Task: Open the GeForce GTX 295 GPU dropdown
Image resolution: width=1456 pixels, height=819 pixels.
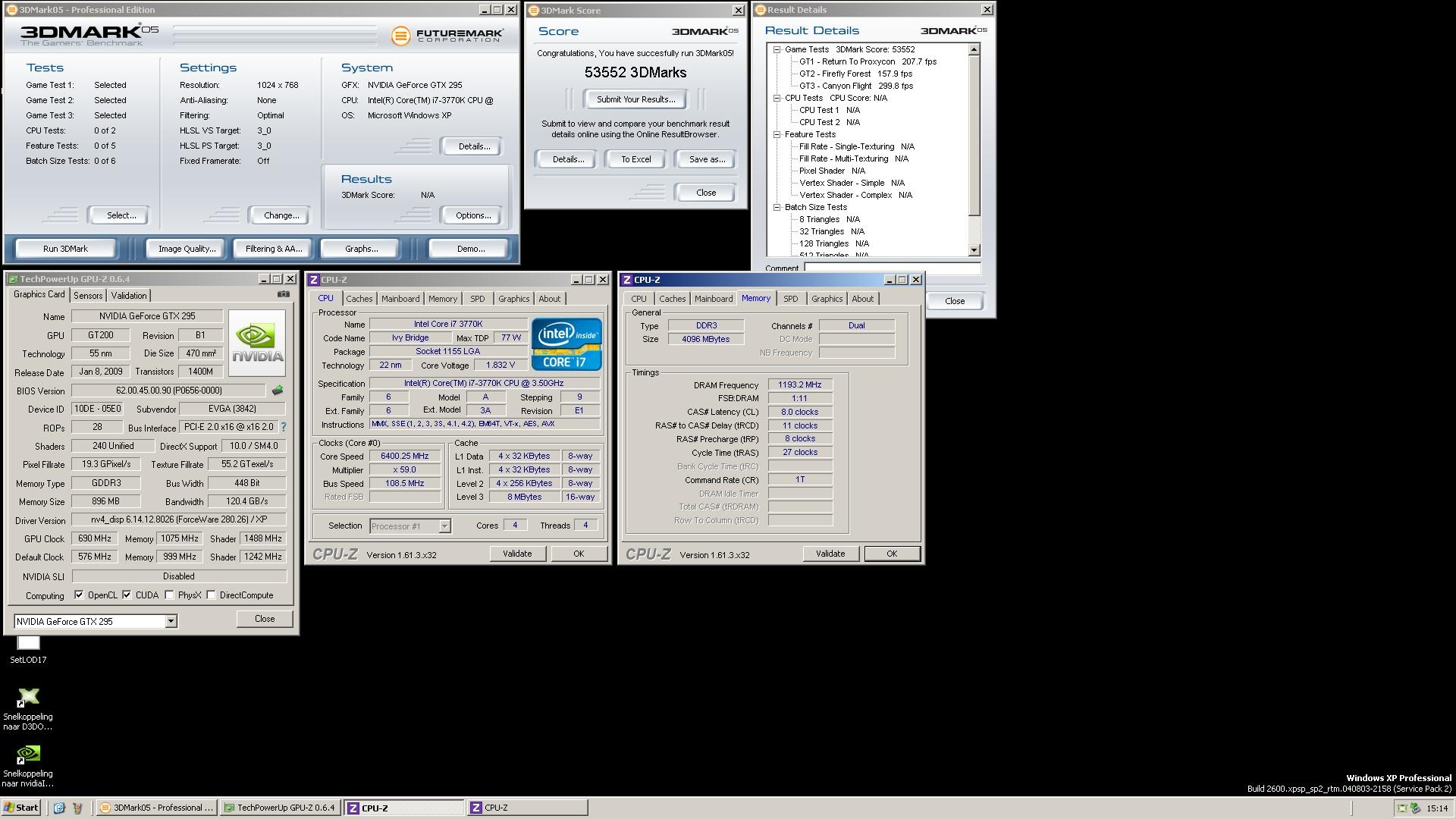Action: pyautogui.click(x=171, y=622)
